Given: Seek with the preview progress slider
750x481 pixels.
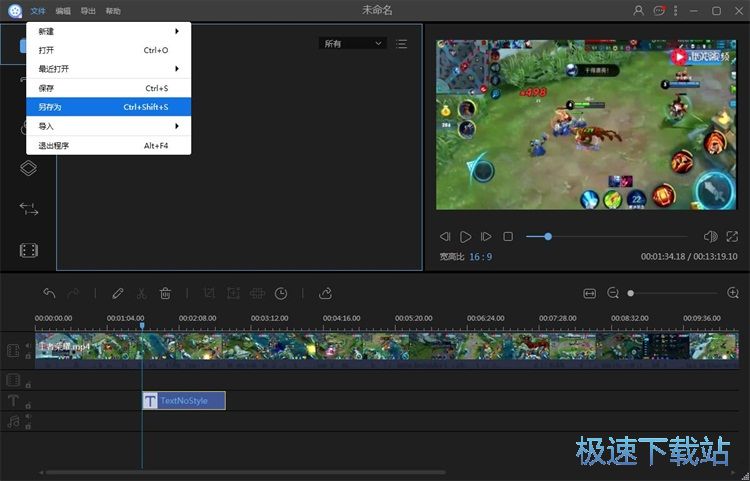Looking at the screenshot, I should coord(607,237).
